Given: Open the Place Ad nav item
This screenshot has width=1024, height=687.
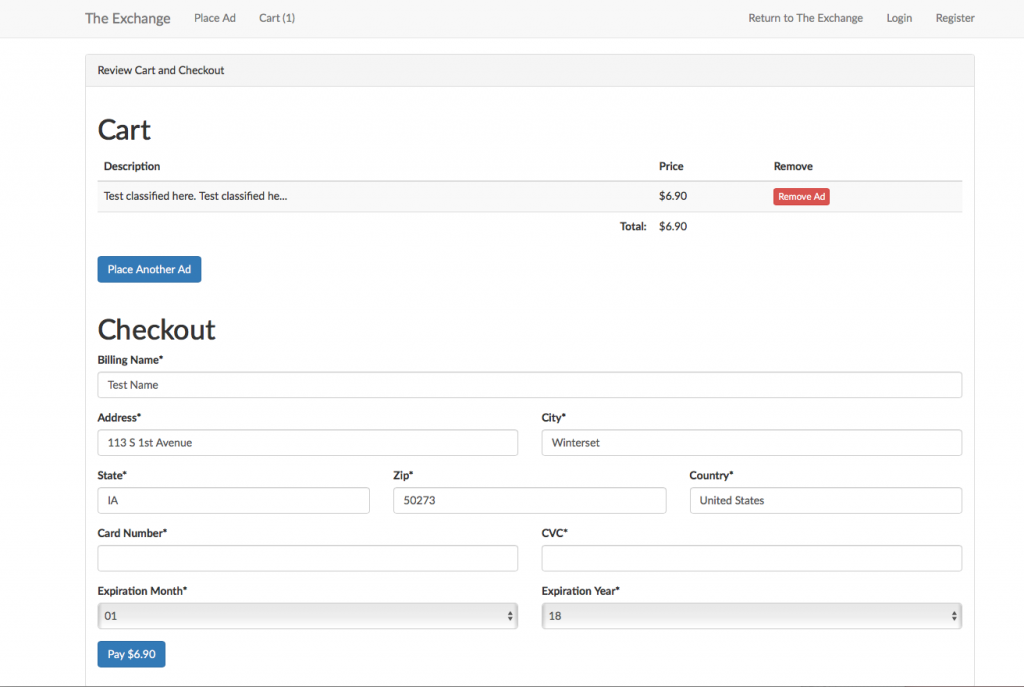Looking at the screenshot, I should (x=215, y=18).
